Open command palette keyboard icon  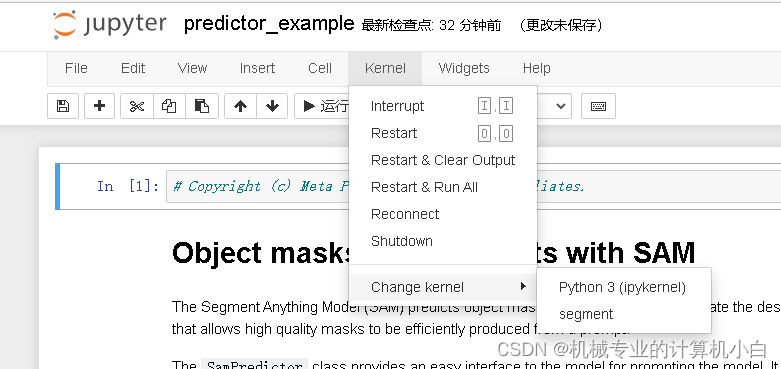pos(598,106)
